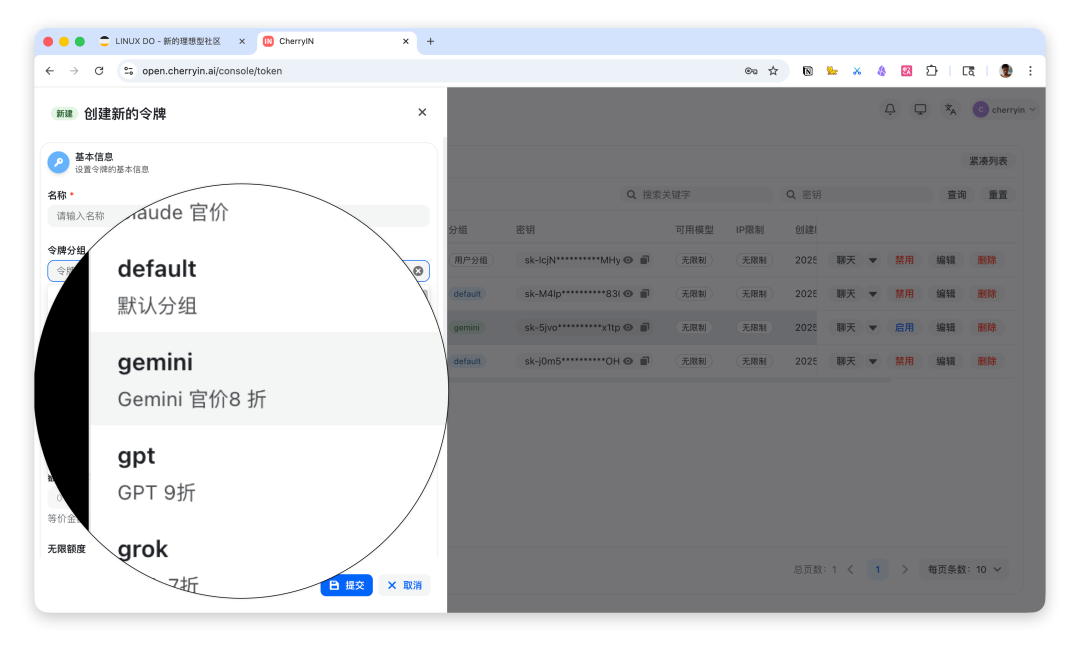Screen dimensions: 1080x654
Task: Clear the 令牌分组 selection
Action: tap(418, 271)
